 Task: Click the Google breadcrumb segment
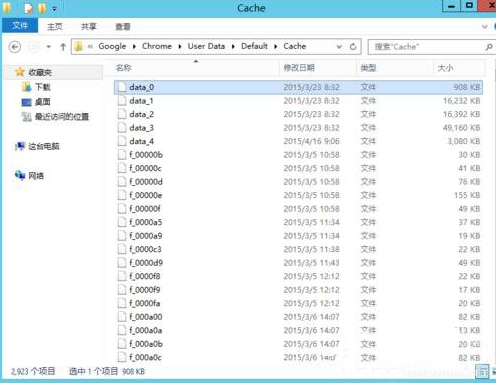tap(112, 46)
